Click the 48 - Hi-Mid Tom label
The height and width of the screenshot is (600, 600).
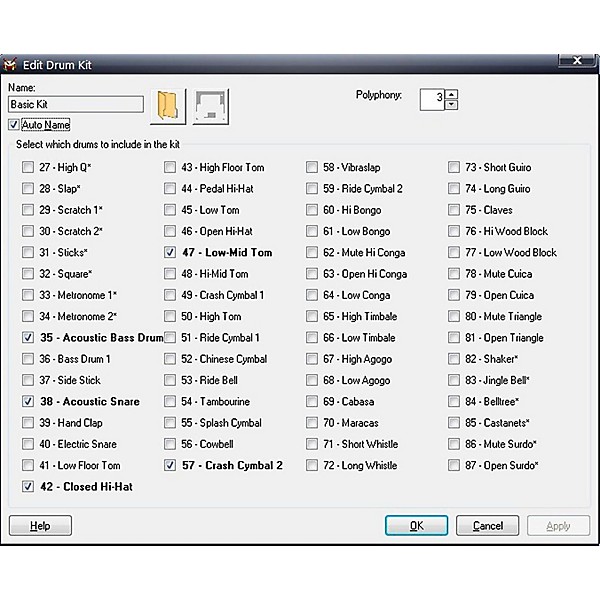[215, 274]
